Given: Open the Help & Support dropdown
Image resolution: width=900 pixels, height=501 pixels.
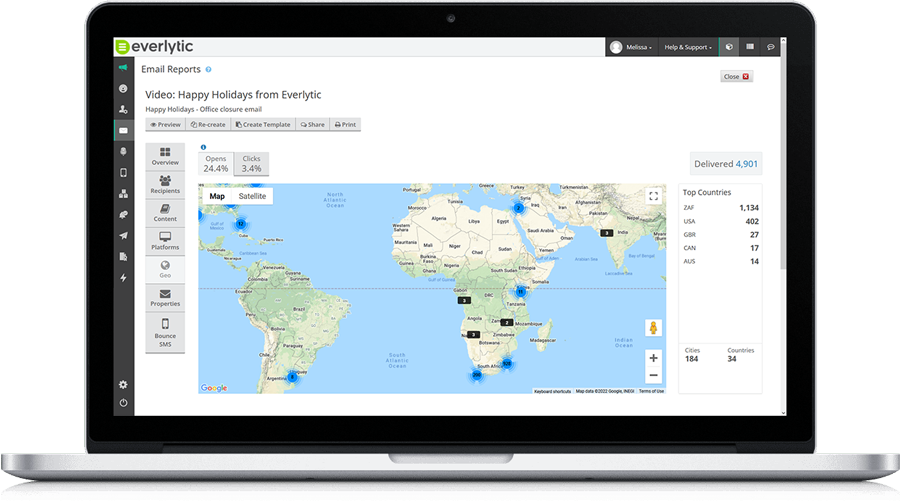Looking at the screenshot, I should pos(688,47).
